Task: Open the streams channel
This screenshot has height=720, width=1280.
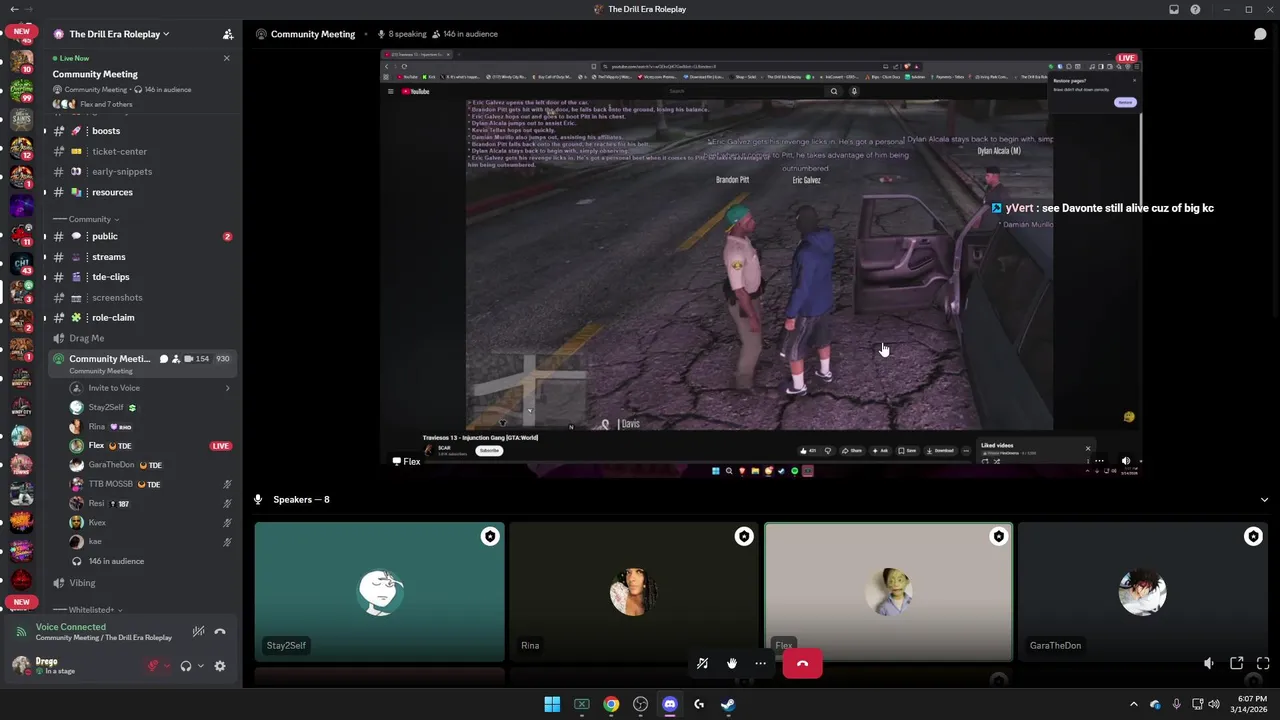Action: point(141,257)
